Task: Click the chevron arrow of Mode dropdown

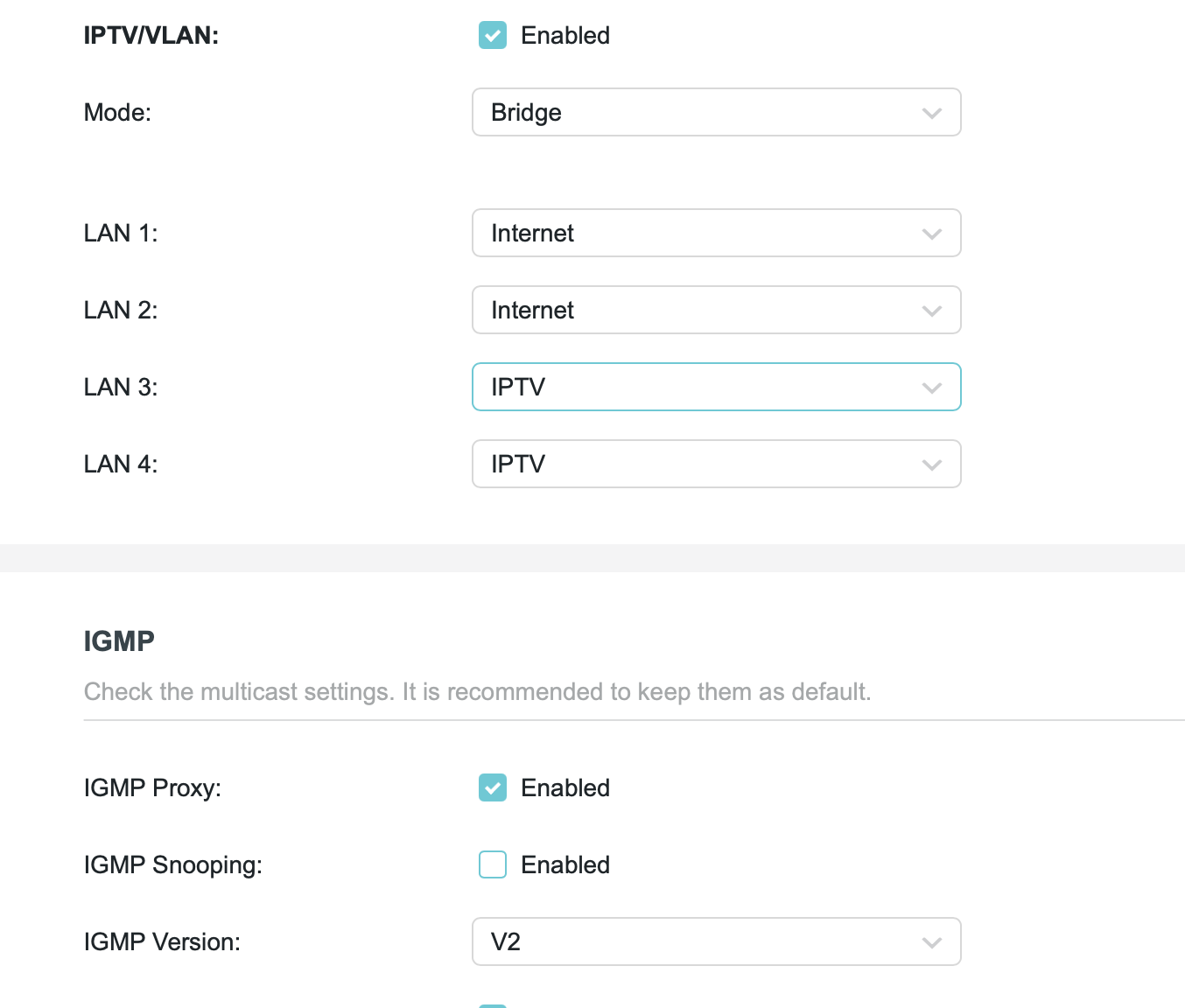Action: point(932,113)
